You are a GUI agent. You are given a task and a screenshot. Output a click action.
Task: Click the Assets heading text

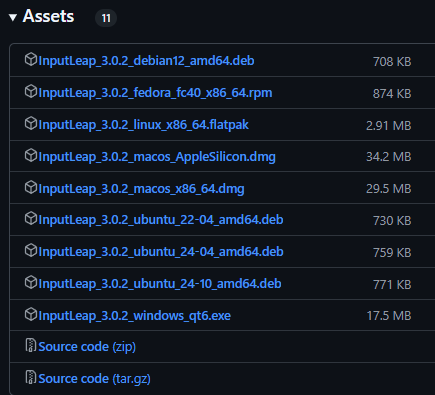coord(48,16)
